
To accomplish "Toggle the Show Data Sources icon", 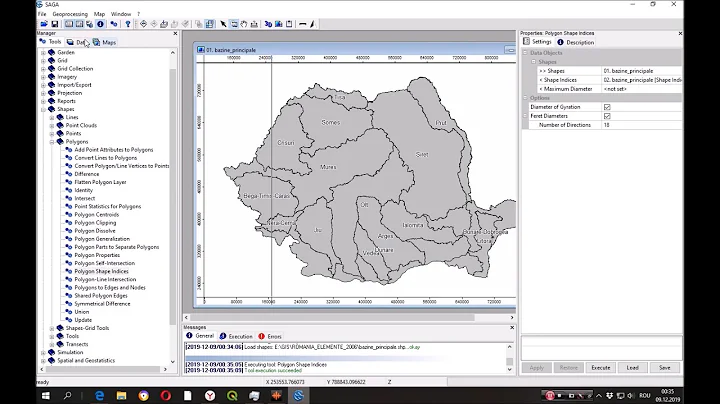I will point(90,24).
